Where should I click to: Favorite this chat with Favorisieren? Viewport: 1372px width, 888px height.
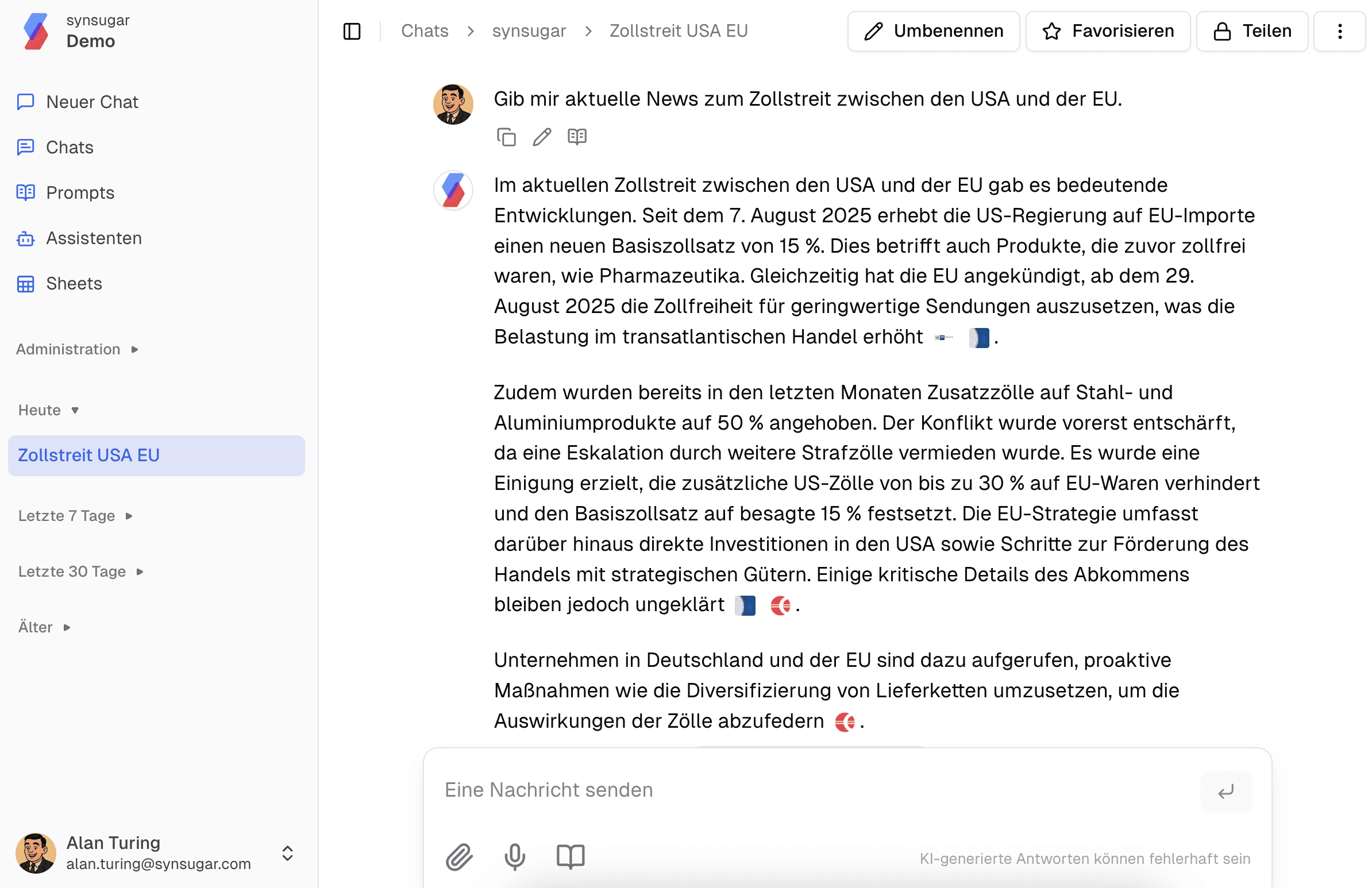coord(1107,31)
